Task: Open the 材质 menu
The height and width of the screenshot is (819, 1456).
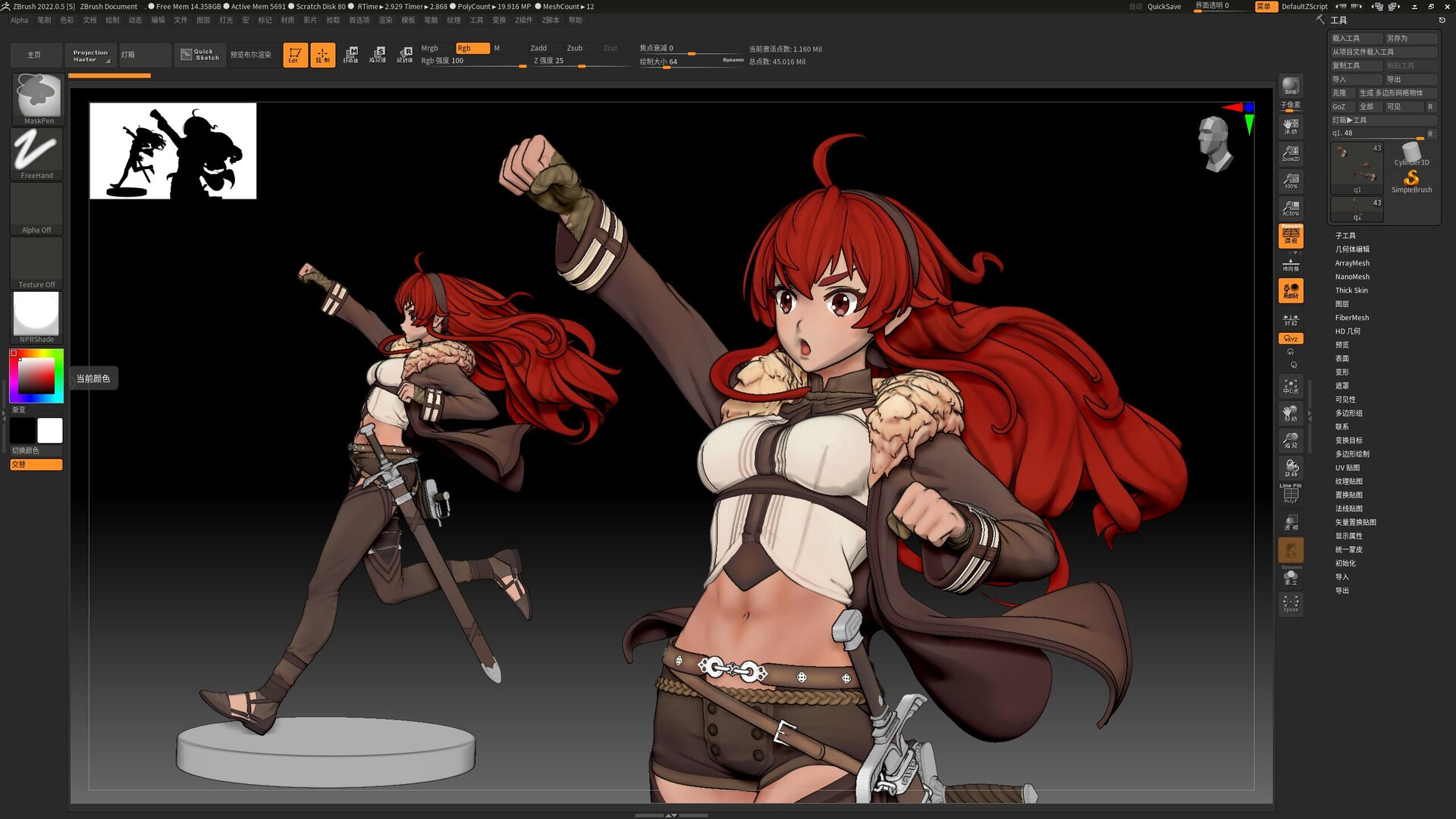Action: pyautogui.click(x=287, y=20)
